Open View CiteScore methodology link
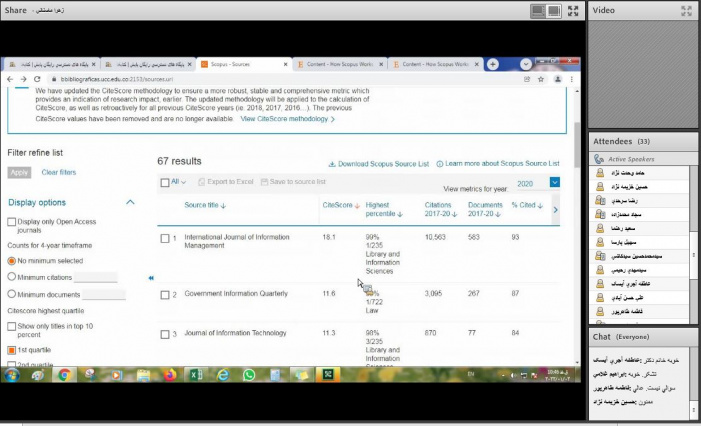 [287, 119]
